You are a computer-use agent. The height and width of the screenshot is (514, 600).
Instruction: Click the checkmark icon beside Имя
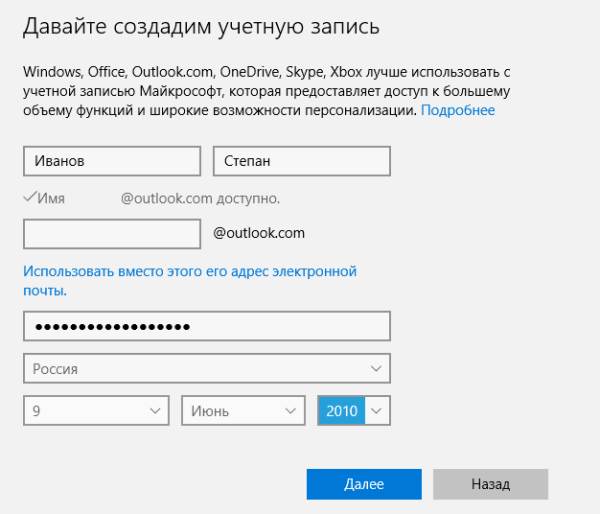(28, 197)
